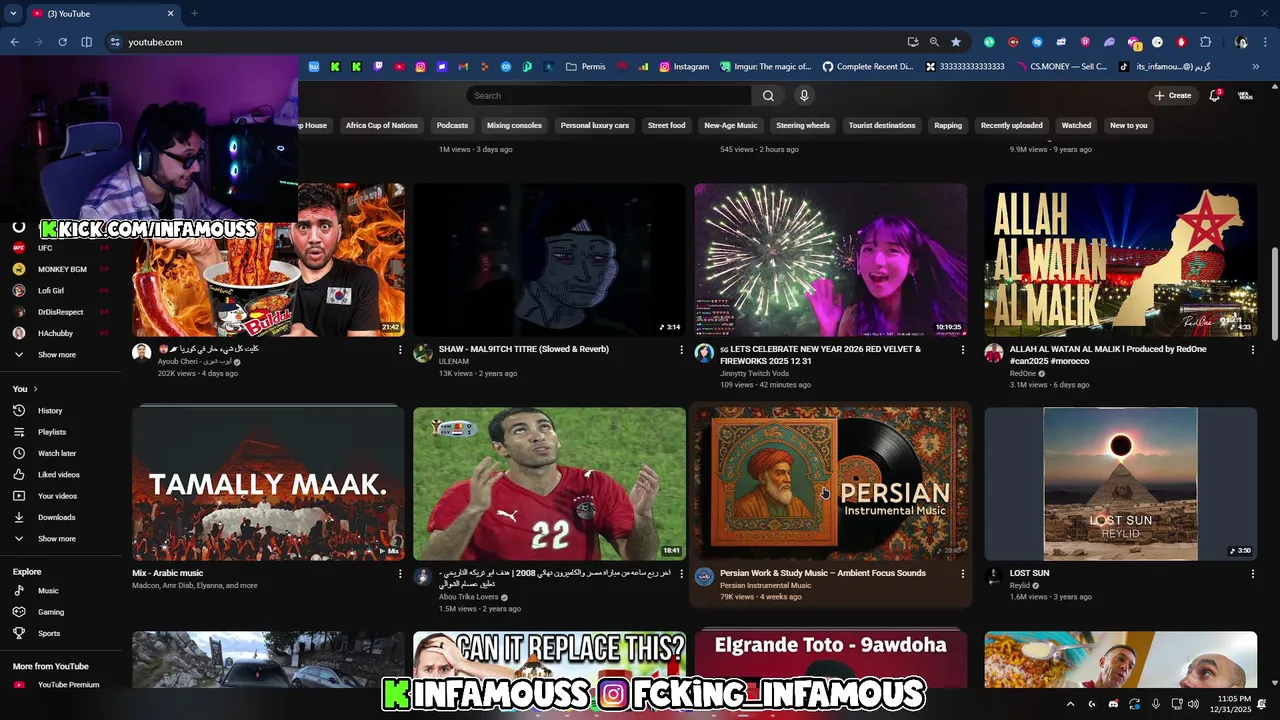Click the Create button
The height and width of the screenshot is (720, 1280).
click(x=1173, y=96)
